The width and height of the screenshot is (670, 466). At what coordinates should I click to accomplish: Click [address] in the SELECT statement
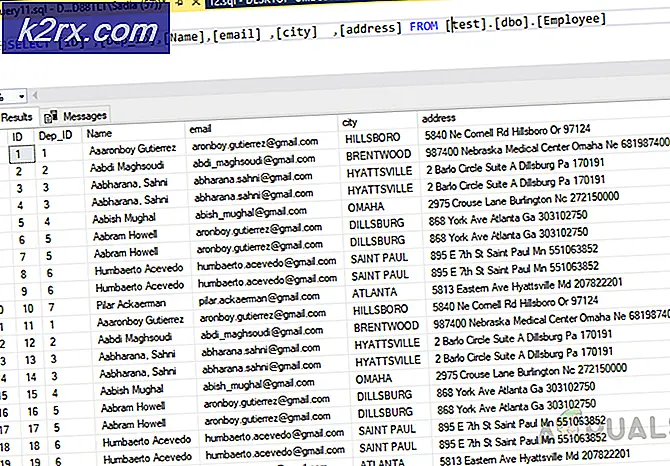tap(370, 29)
